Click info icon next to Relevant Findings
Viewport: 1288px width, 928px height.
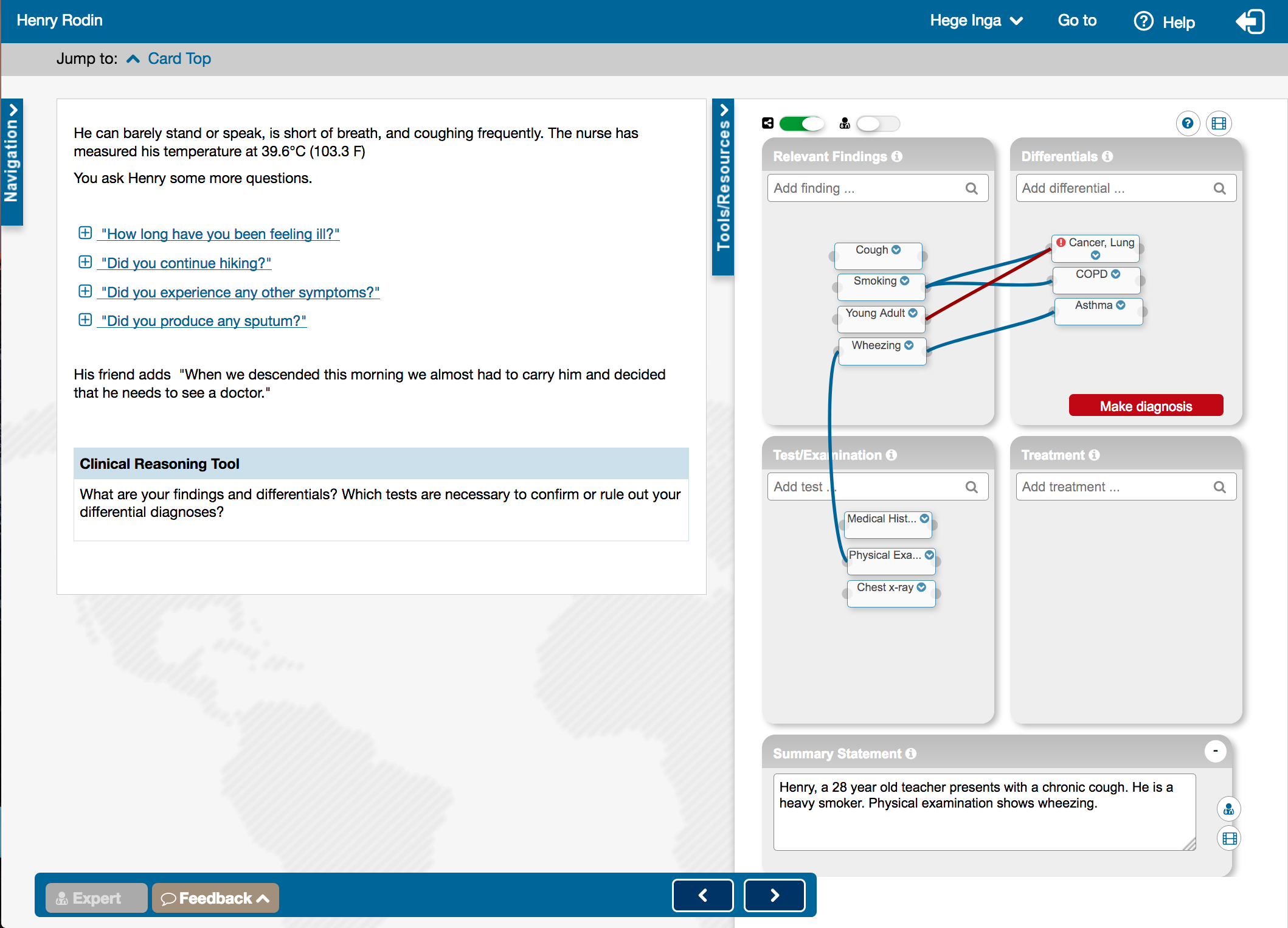coord(898,156)
